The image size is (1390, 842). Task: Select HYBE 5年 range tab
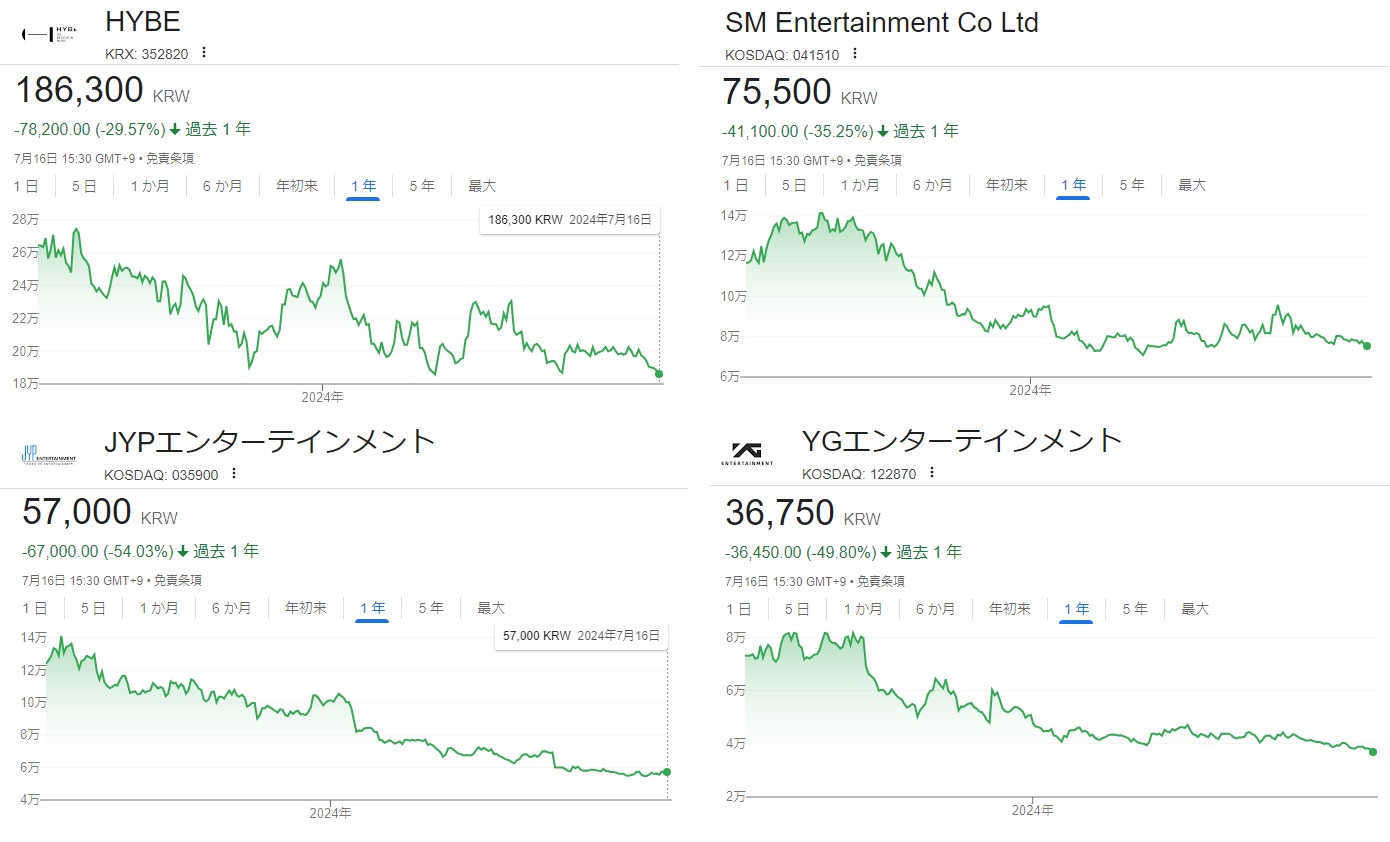pyautogui.click(x=421, y=186)
